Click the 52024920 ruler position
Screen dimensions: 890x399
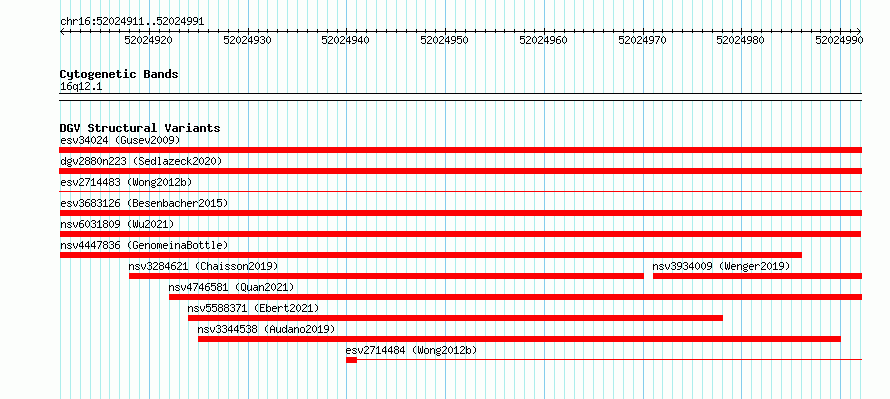(149, 40)
